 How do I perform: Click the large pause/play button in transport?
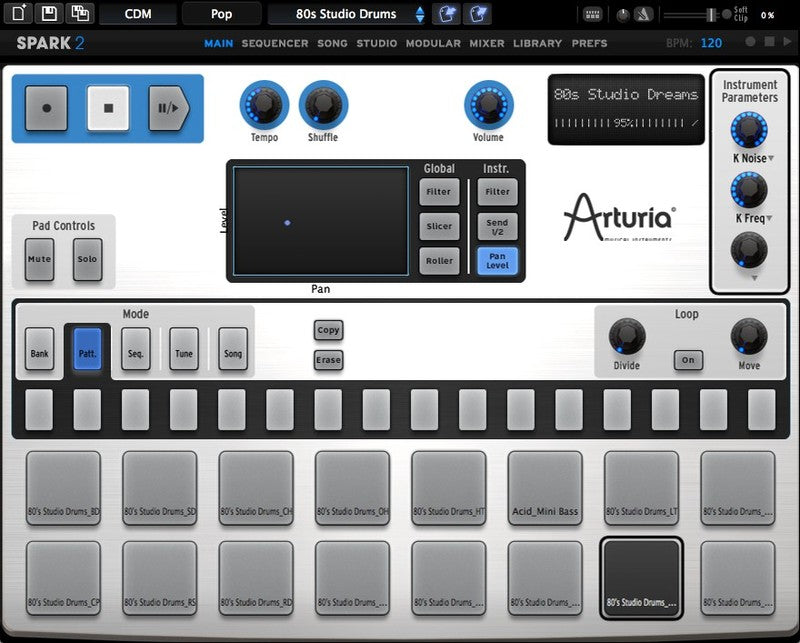click(169, 108)
